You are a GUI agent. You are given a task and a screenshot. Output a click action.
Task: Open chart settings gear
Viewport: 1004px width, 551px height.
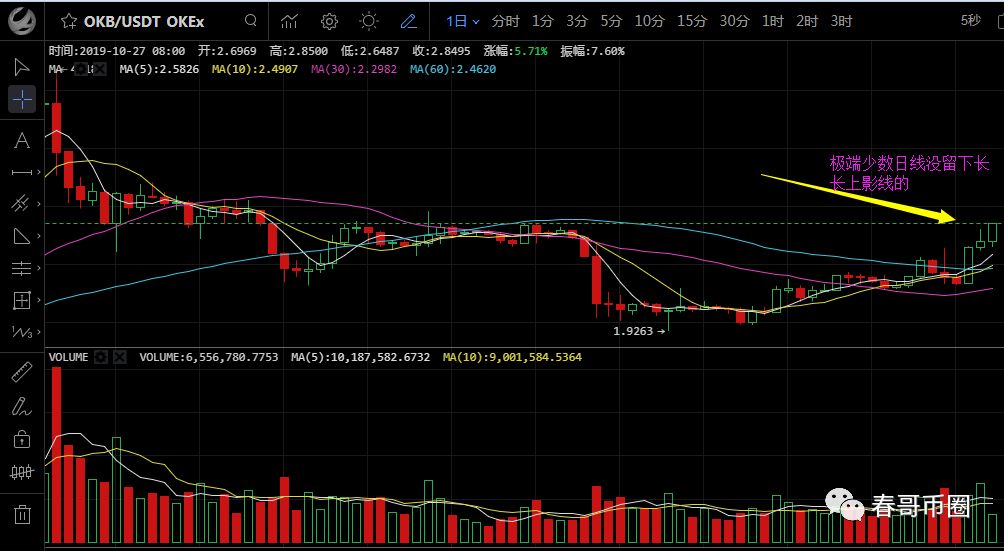point(329,21)
